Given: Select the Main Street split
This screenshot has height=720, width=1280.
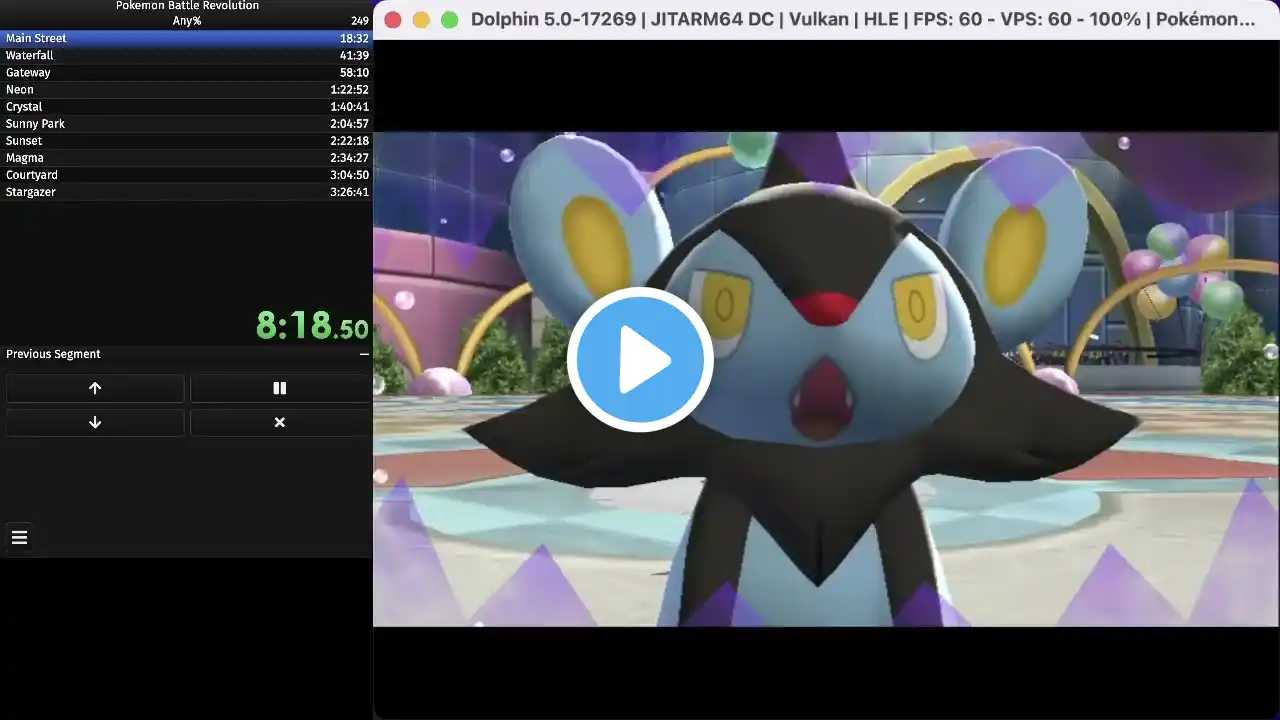Looking at the screenshot, I should coord(186,38).
